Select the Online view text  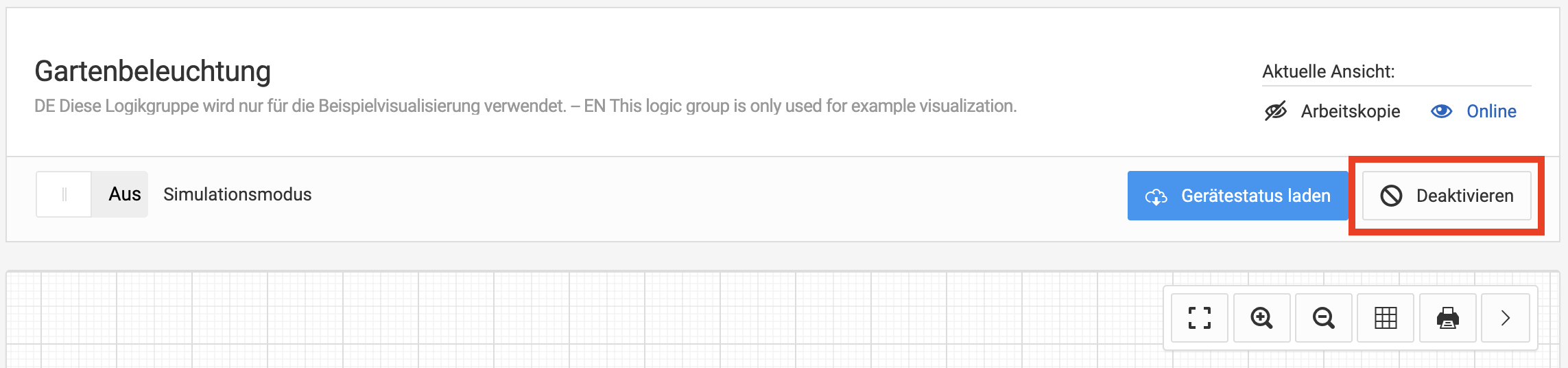pyautogui.click(x=1491, y=111)
